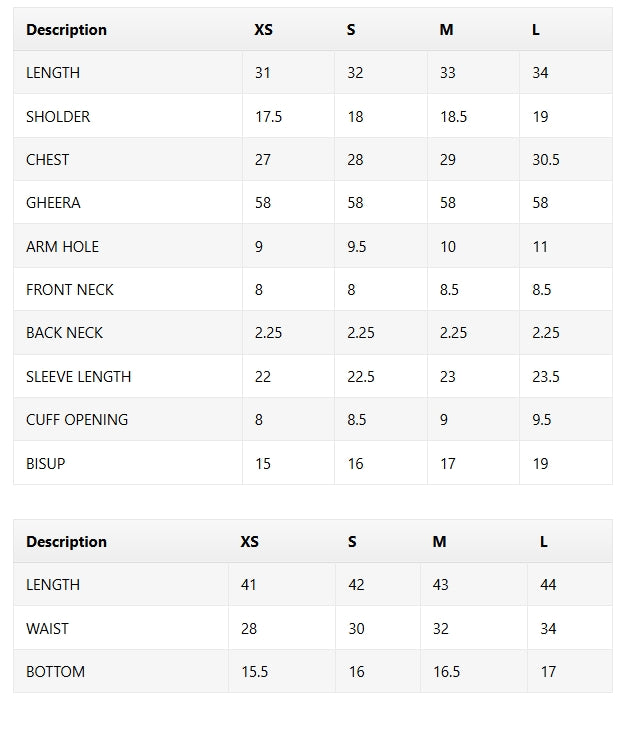
Task: Click SLEEVE LENGTH value 22.5 for size S
Action: coord(361,377)
